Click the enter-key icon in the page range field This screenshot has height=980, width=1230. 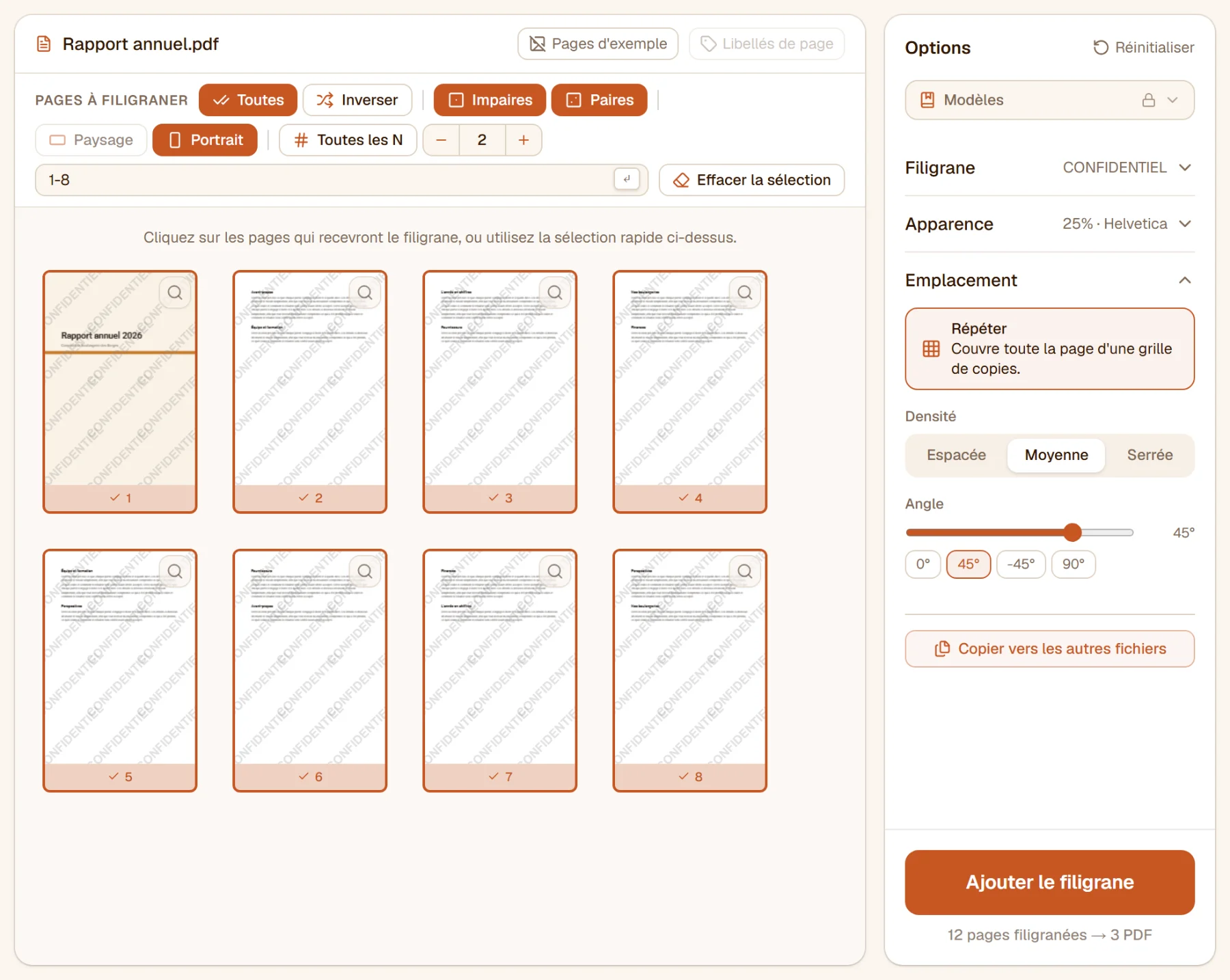pos(627,179)
